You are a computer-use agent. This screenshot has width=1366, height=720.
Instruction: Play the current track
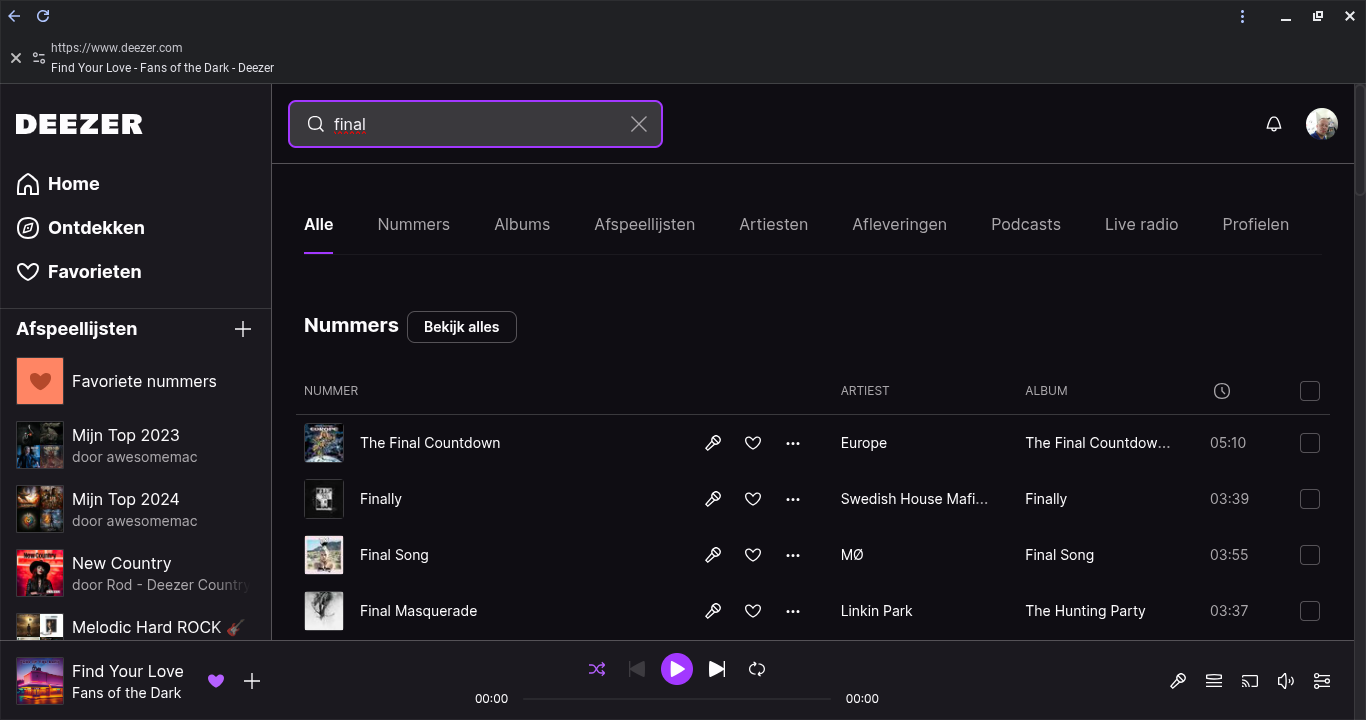pos(677,669)
